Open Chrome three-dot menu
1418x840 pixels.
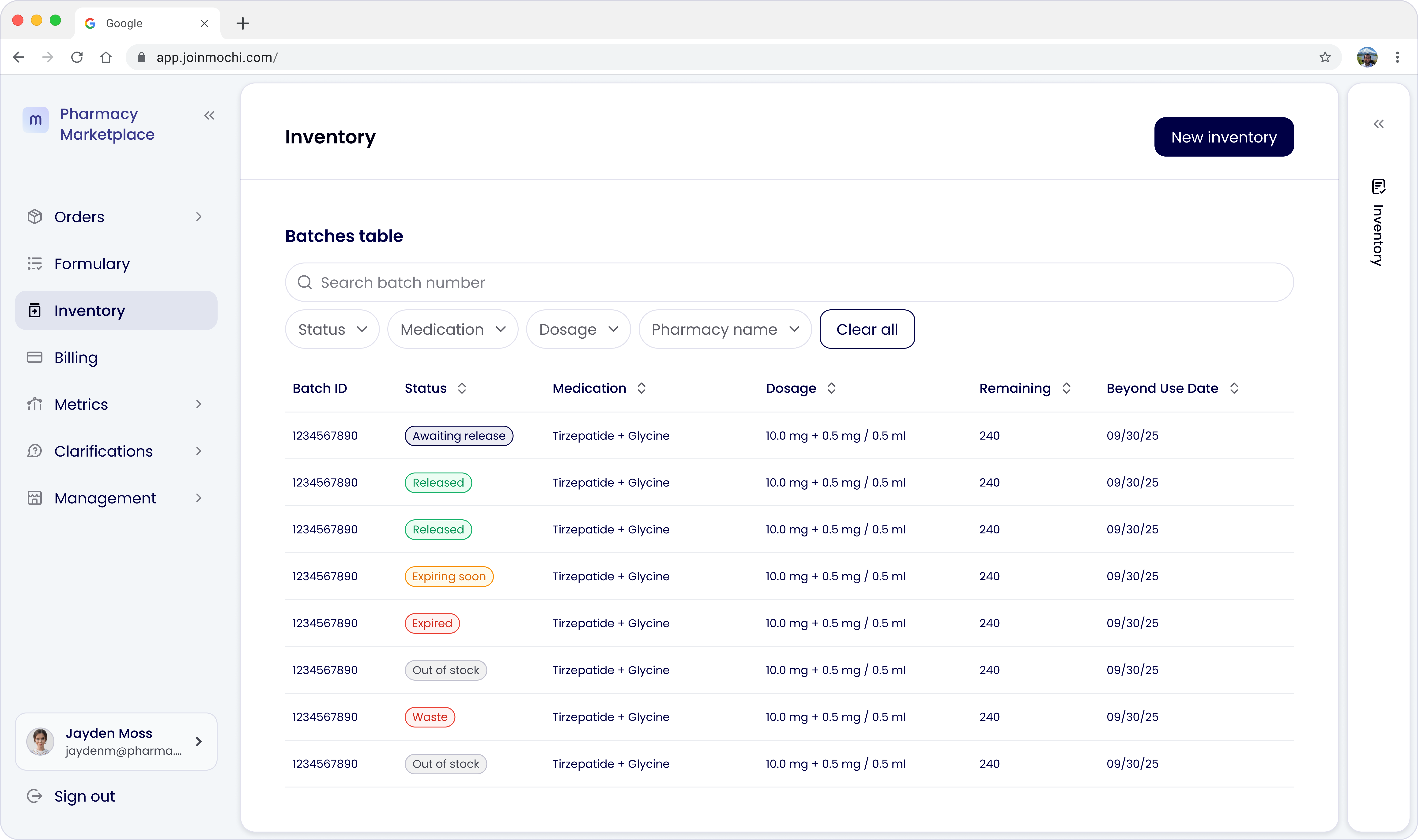[1398, 57]
